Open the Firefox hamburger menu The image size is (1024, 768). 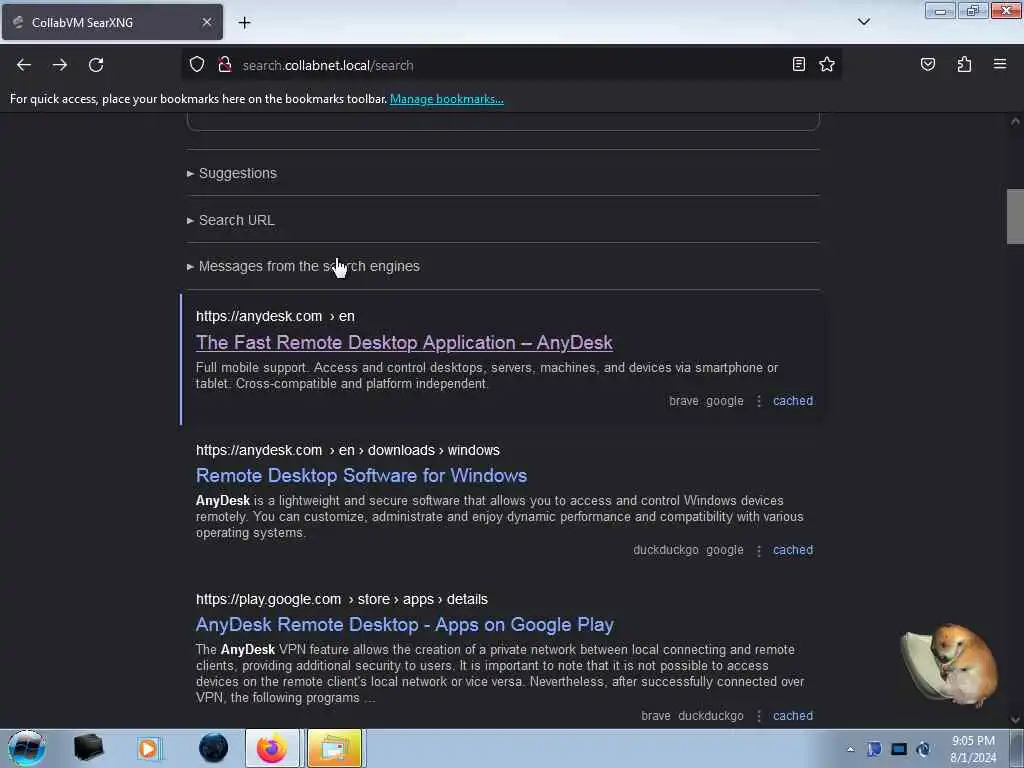point(1000,64)
